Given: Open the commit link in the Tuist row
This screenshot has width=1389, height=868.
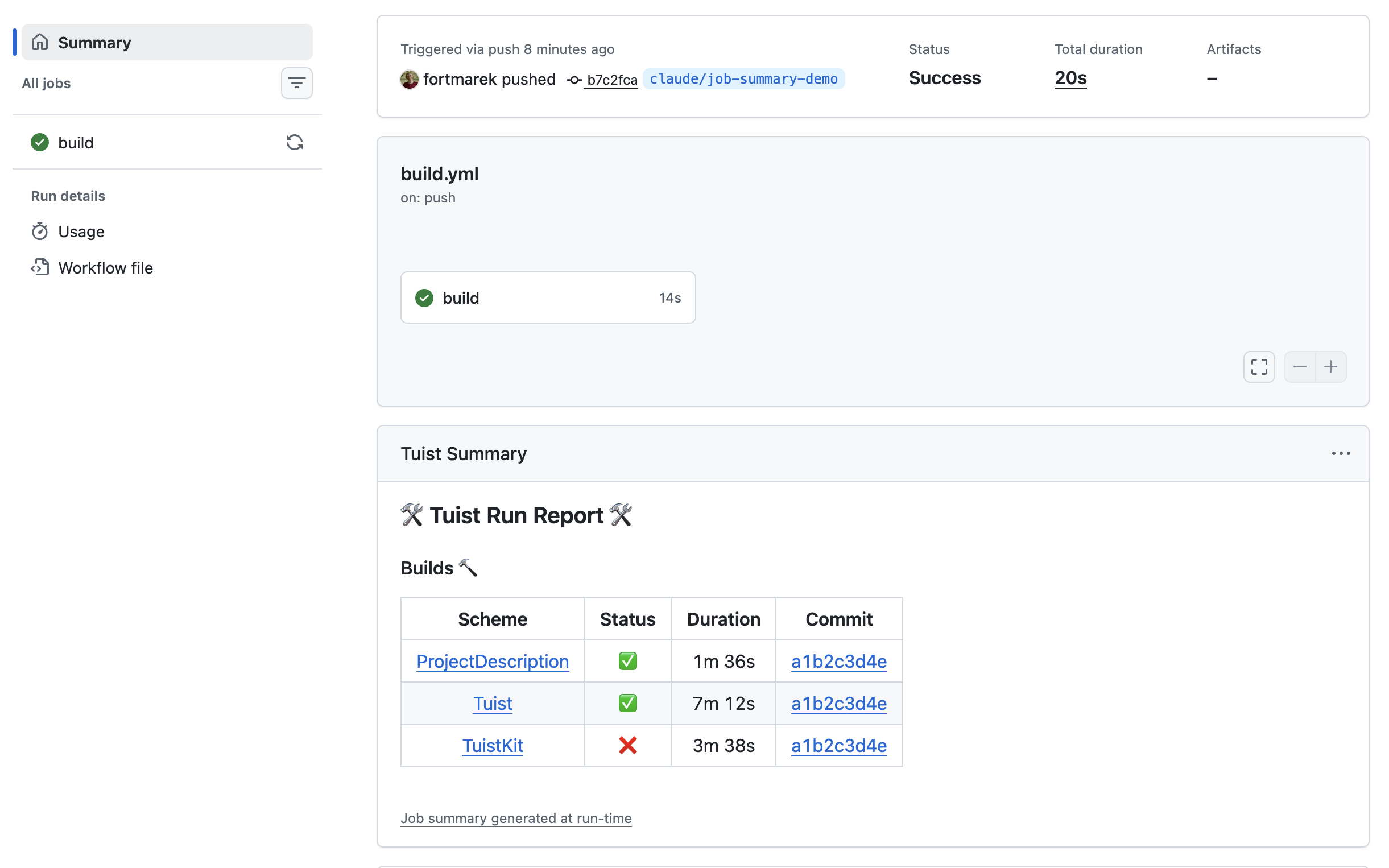Looking at the screenshot, I should click(x=838, y=703).
